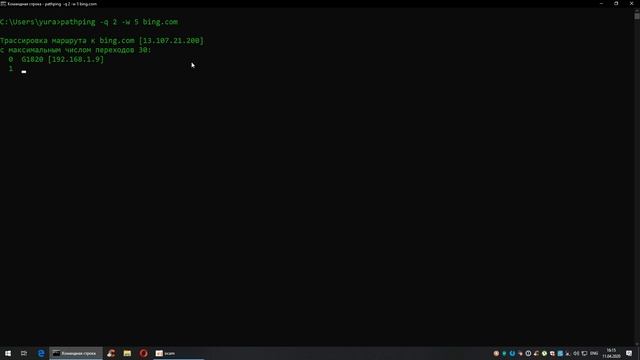Open network status icon in system tray
This screenshot has height=360, width=640.
(x=584, y=353)
